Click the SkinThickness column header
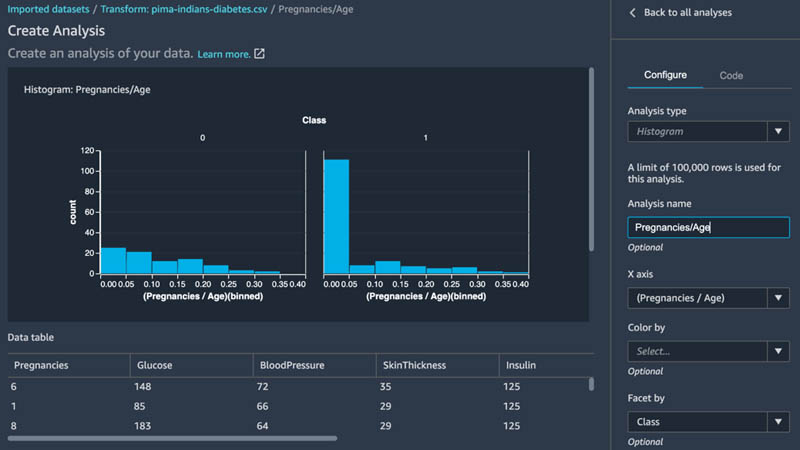The height and width of the screenshot is (450, 800). [414, 365]
